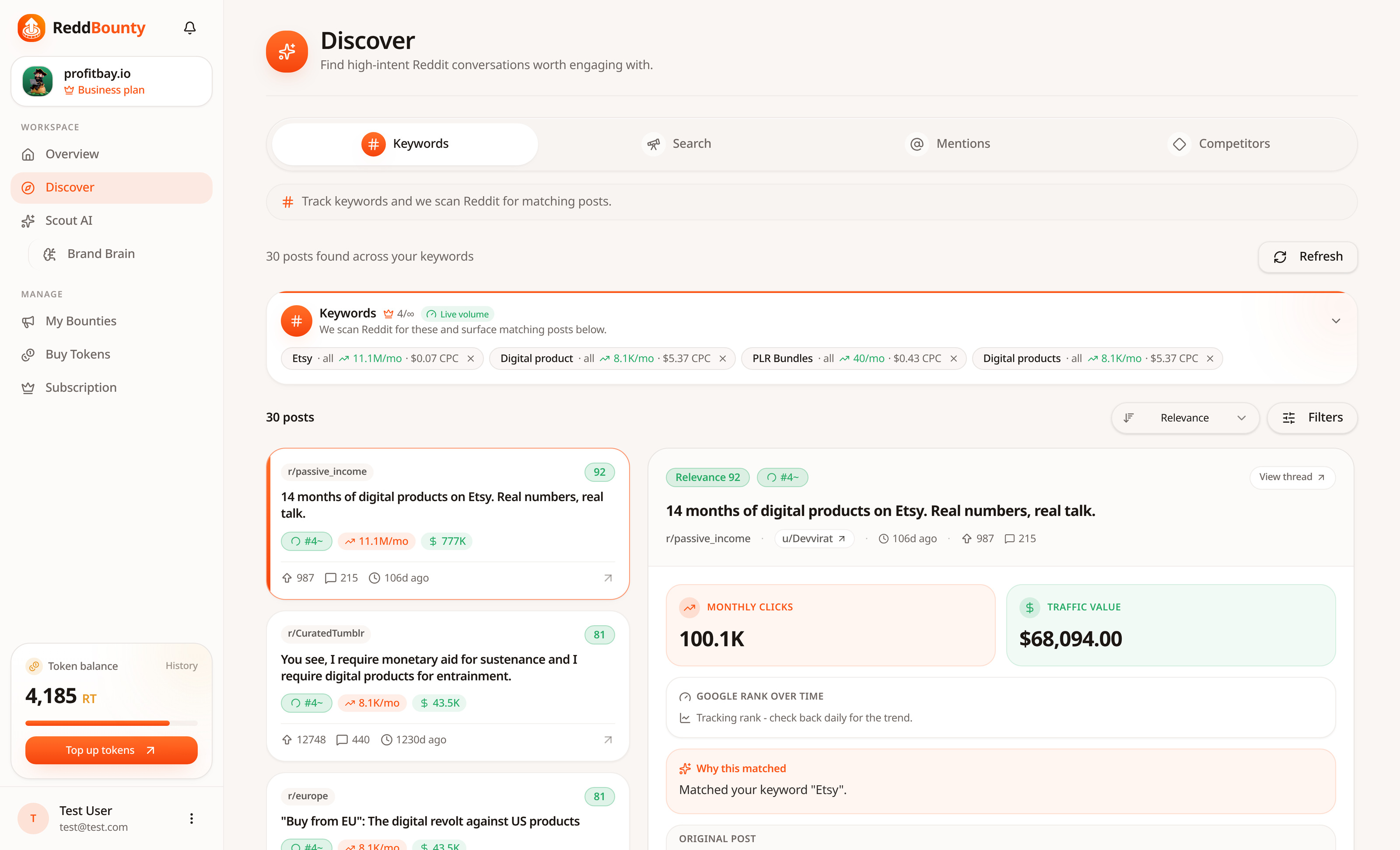Open the Filters button
1400x850 pixels.
pos(1312,418)
